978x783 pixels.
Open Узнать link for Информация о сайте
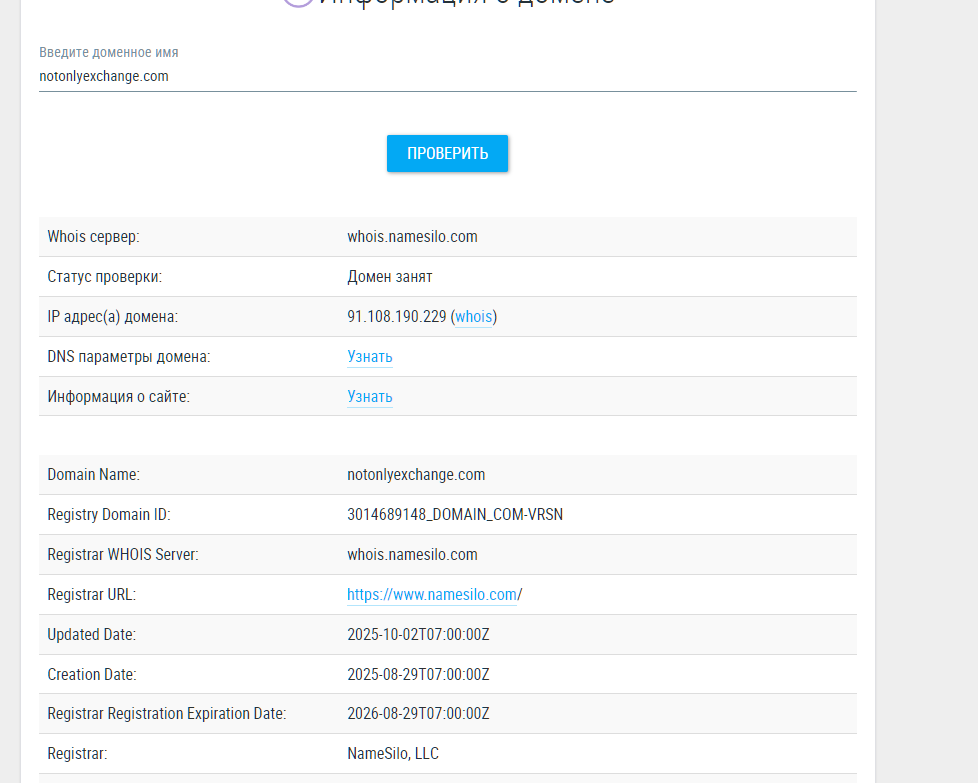[369, 396]
